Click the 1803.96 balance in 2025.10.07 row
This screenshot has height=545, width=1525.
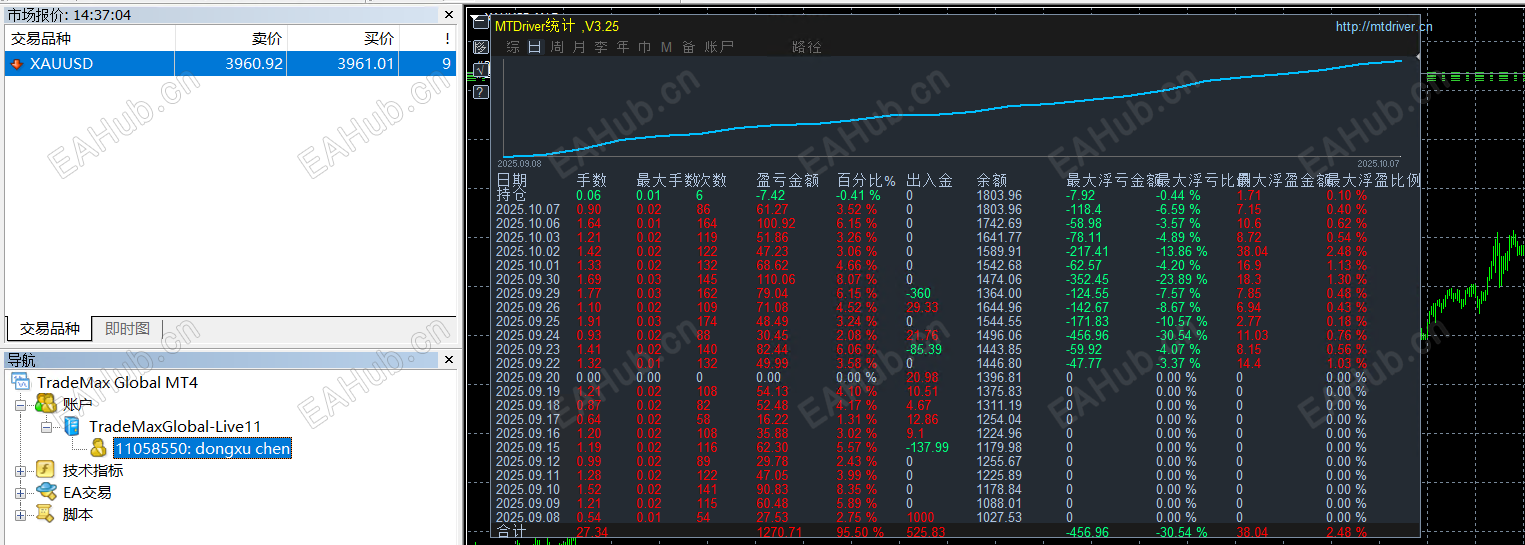tap(999, 209)
